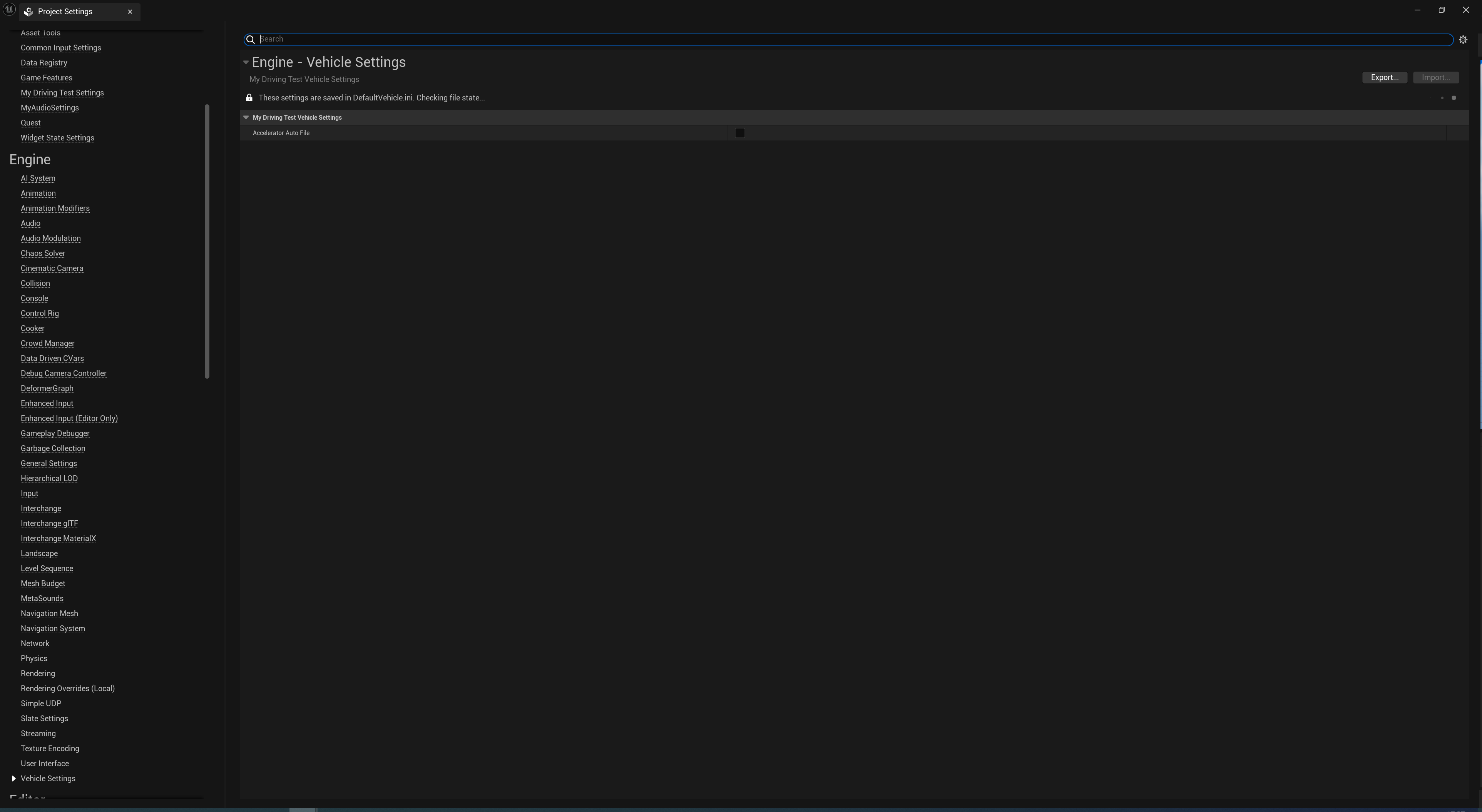Screen dimensions: 1482x812
Task: Go to My Driving Test Settings
Action: [62, 93]
